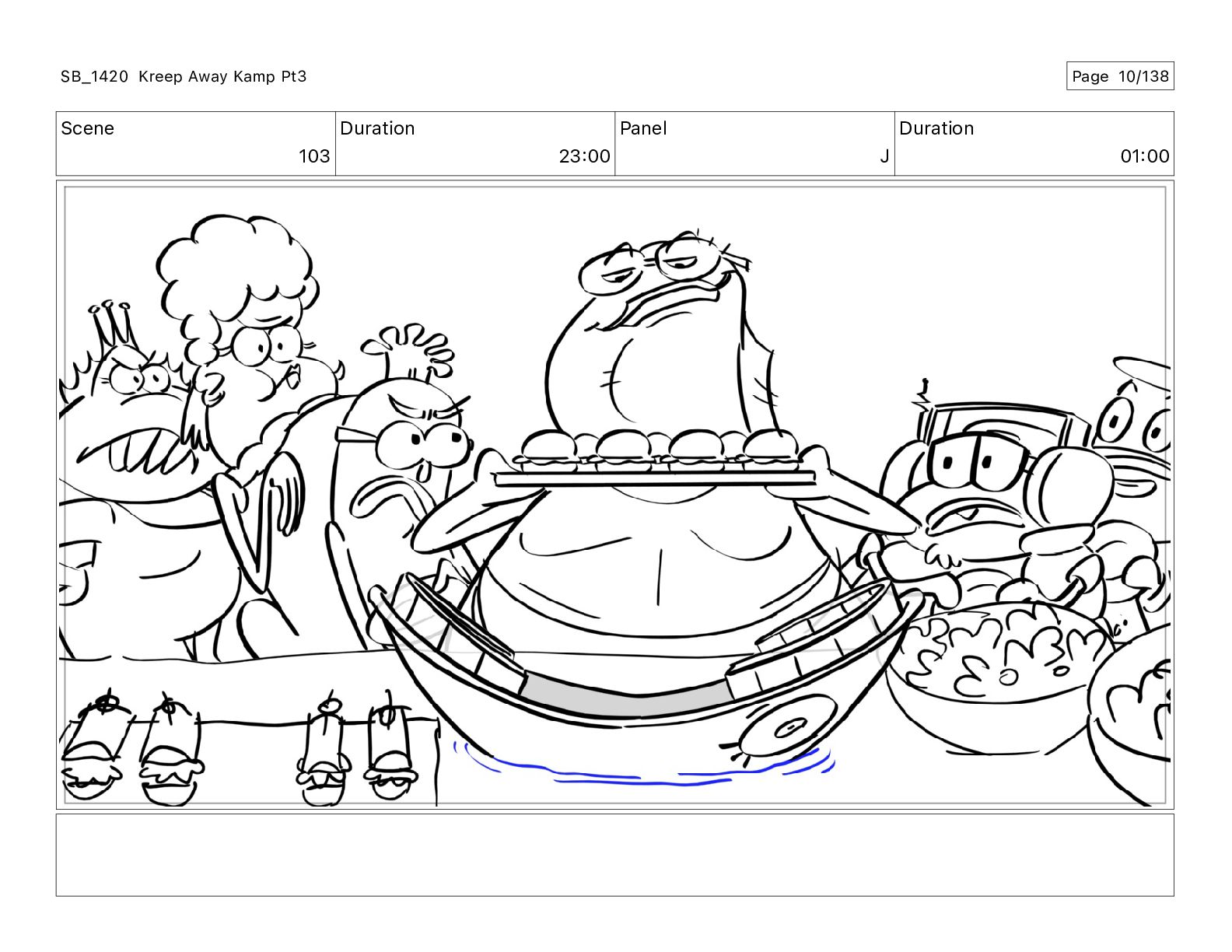The height and width of the screenshot is (952, 1232).
Task: Click the Scene label cell
Action: (x=196, y=143)
